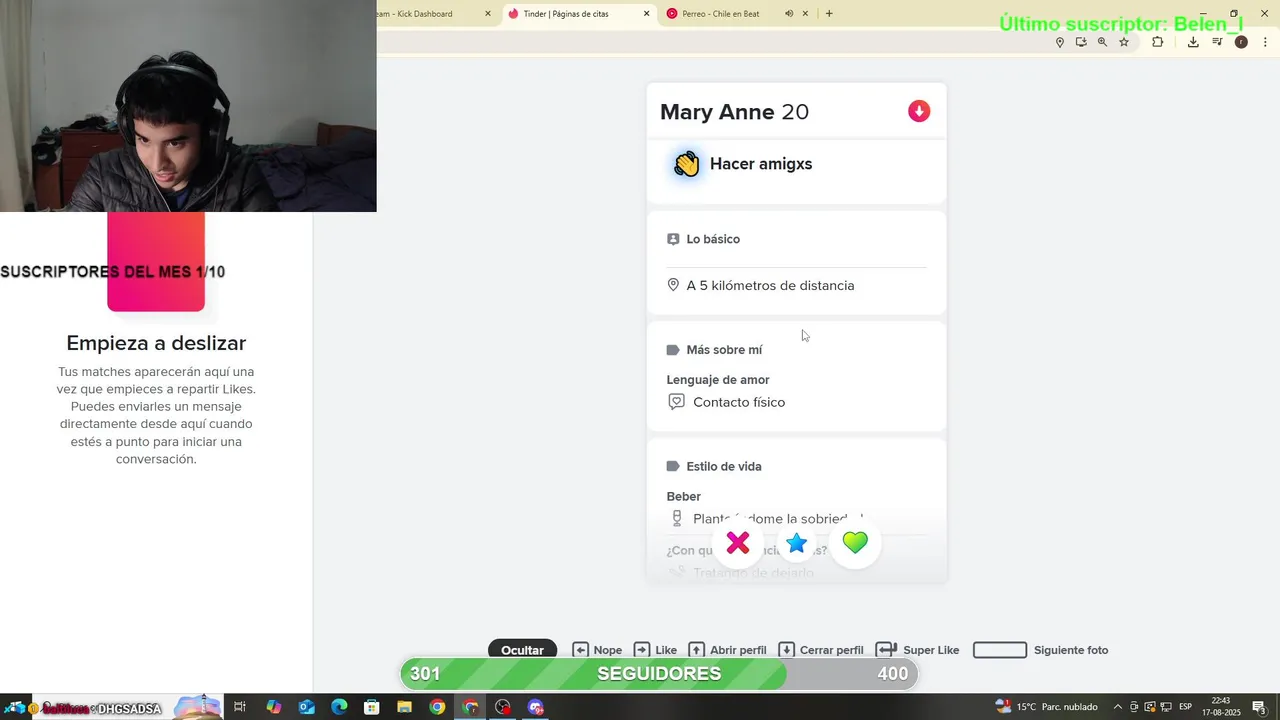
Task: Open the Chrome profile avatar
Action: pos(1241,42)
